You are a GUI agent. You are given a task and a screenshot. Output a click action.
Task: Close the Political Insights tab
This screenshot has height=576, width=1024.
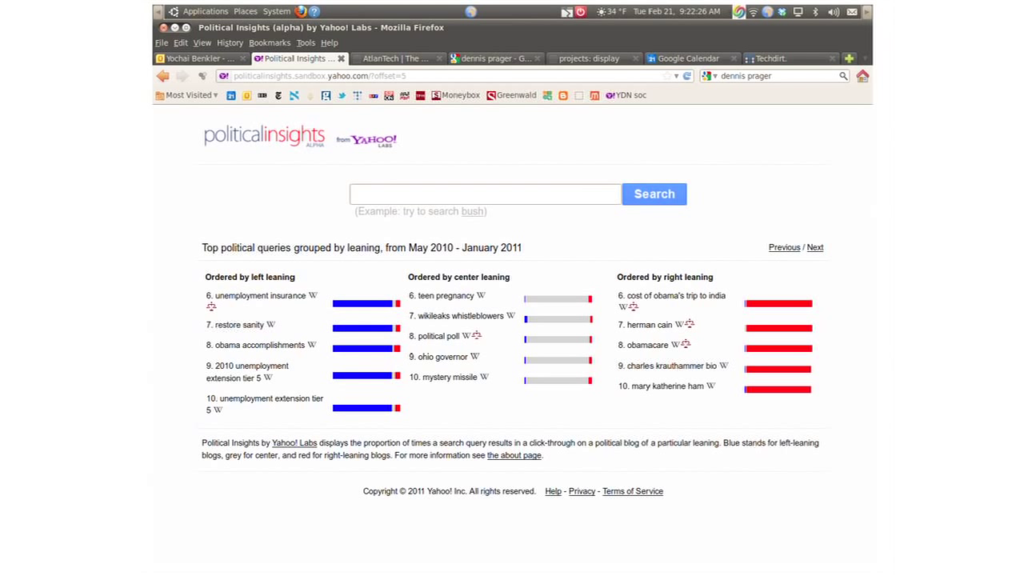pos(341,59)
